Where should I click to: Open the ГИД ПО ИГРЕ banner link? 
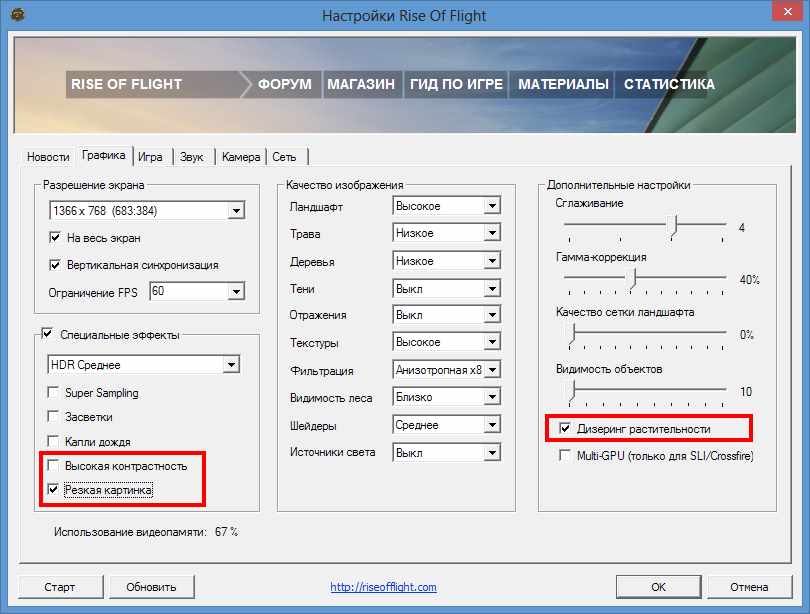456,84
